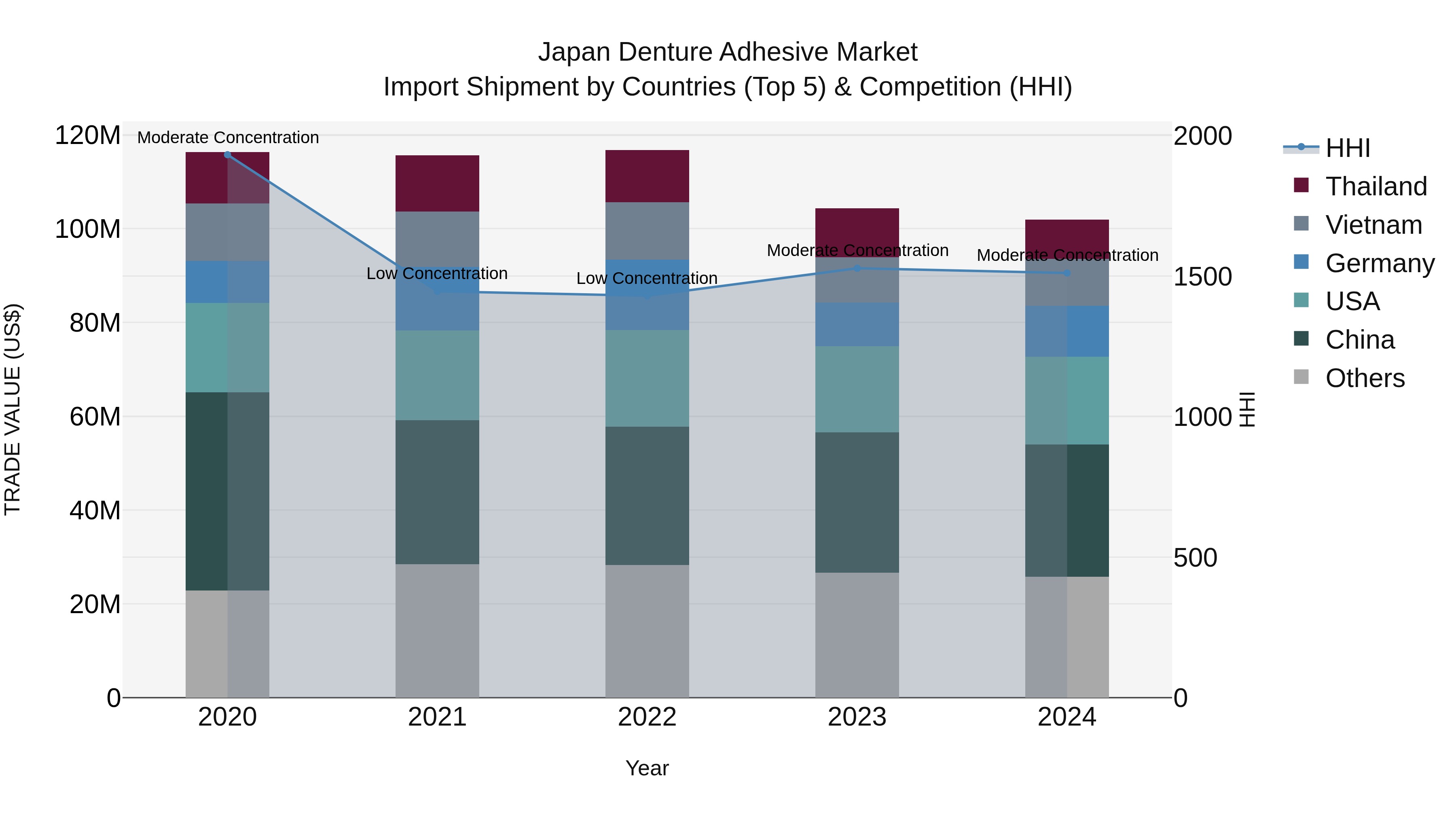Screen dimensions: 1456x819
Task: Click the 60M left axis tick label
Action: tap(95, 417)
